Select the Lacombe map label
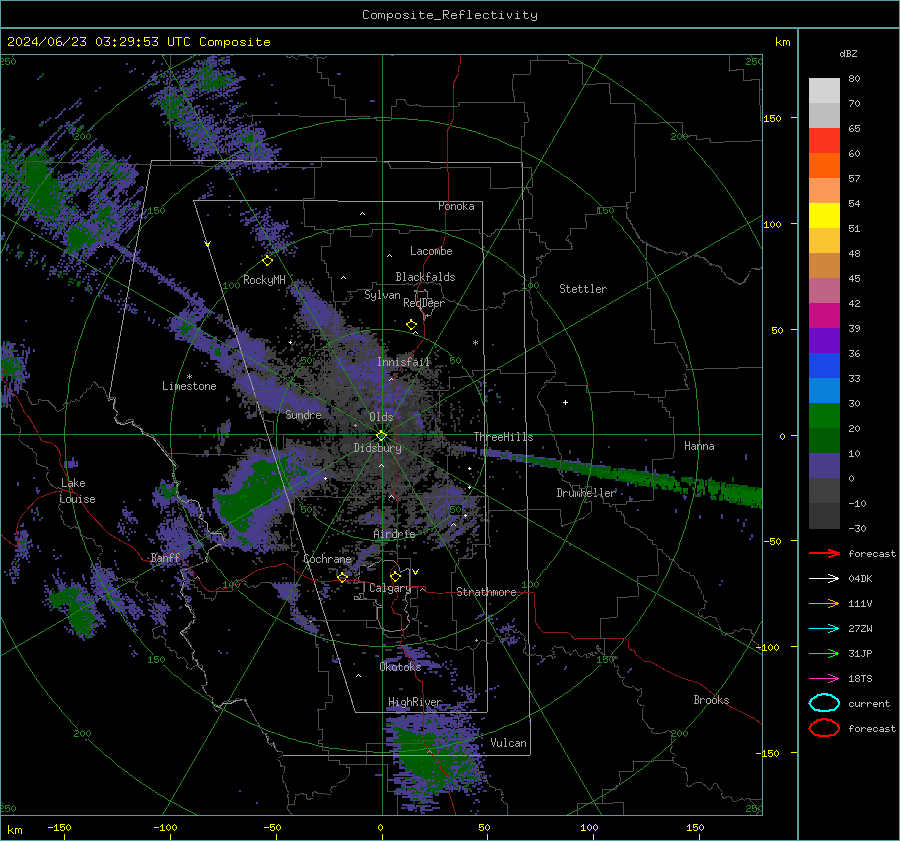The width and height of the screenshot is (900, 841). [431, 251]
